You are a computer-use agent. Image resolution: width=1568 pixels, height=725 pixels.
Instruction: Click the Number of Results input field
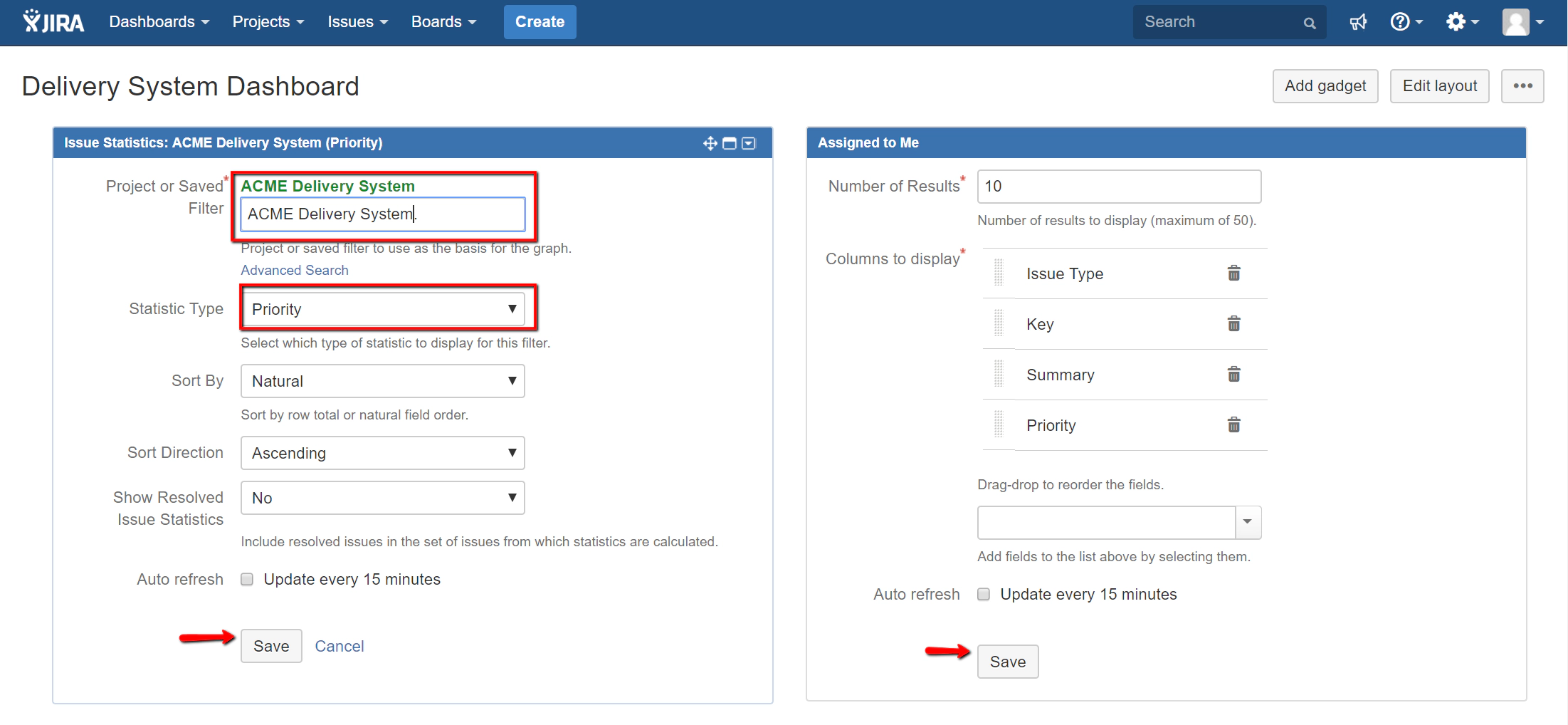click(x=1118, y=186)
